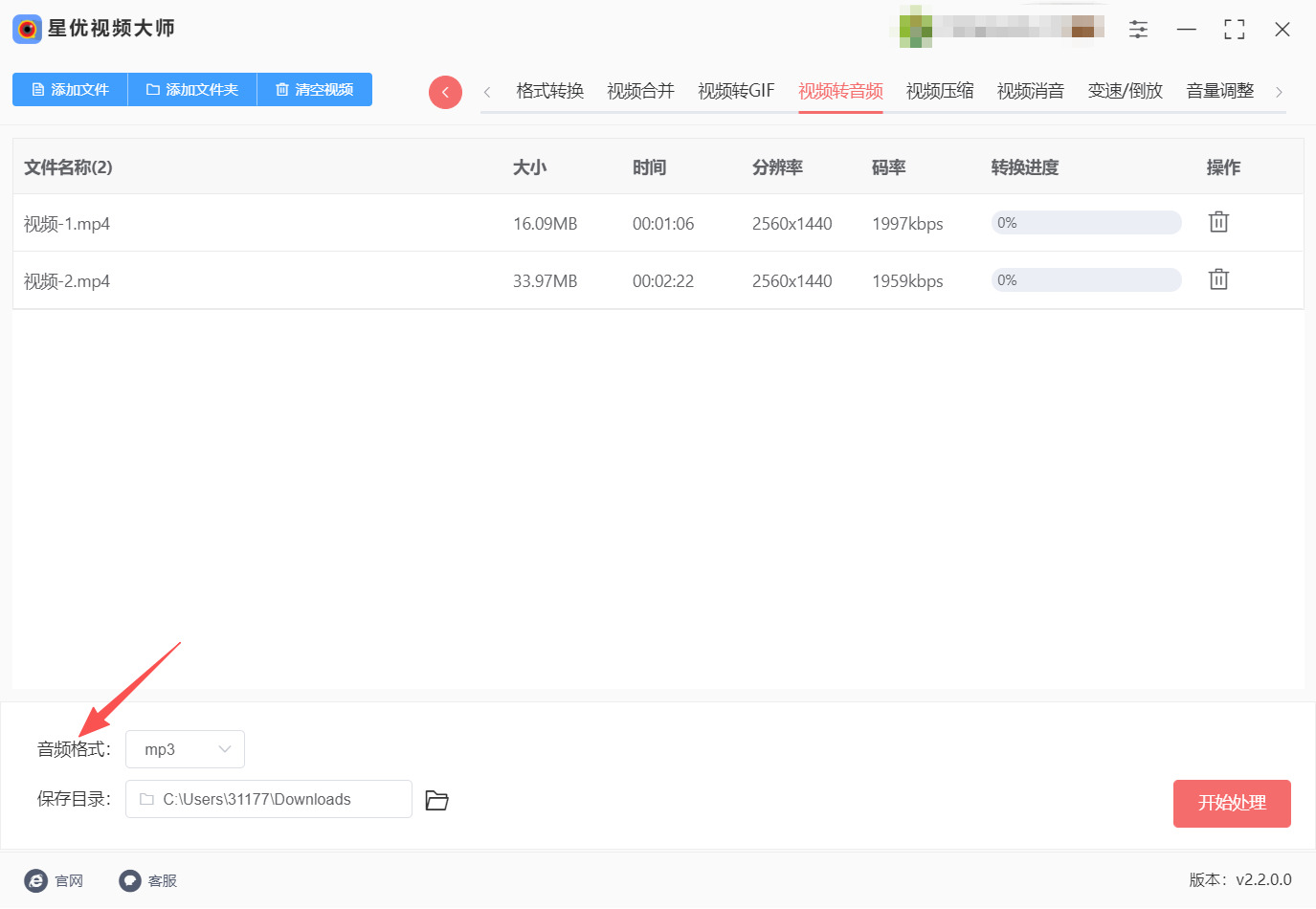Switch to 视频合并 tab
The width and height of the screenshot is (1316, 909).
tap(640, 91)
